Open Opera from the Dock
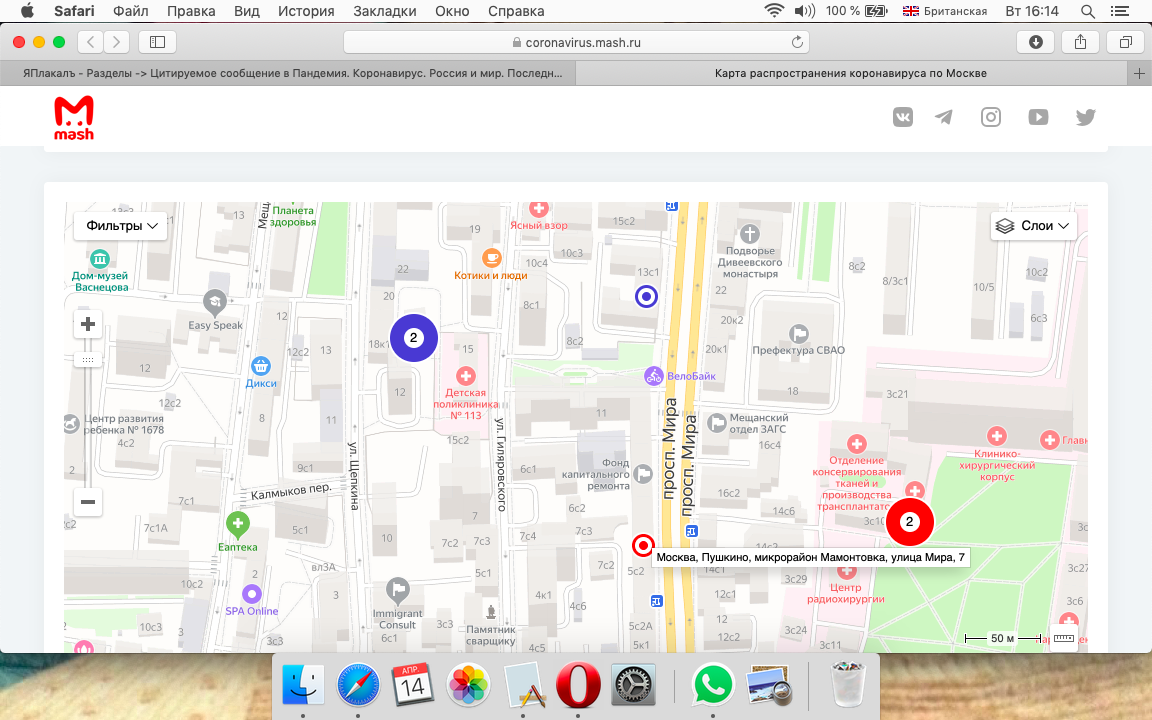Screen dimensions: 1152x720 pyautogui.click(x=577, y=685)
